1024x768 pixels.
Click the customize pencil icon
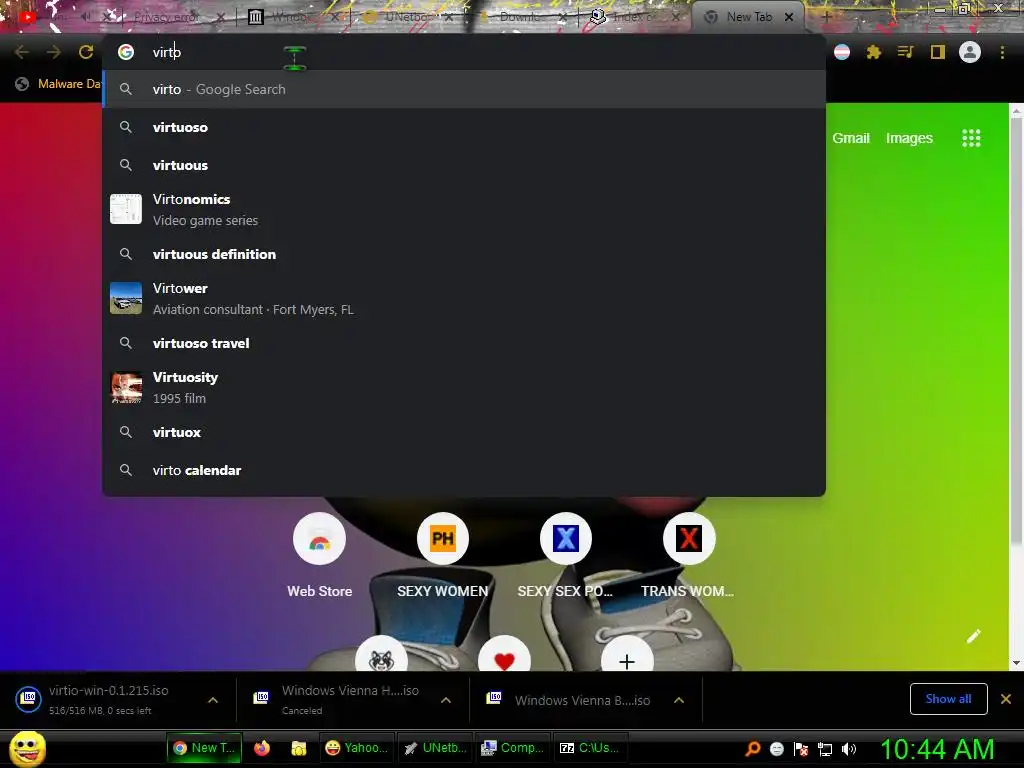point(974,636)
